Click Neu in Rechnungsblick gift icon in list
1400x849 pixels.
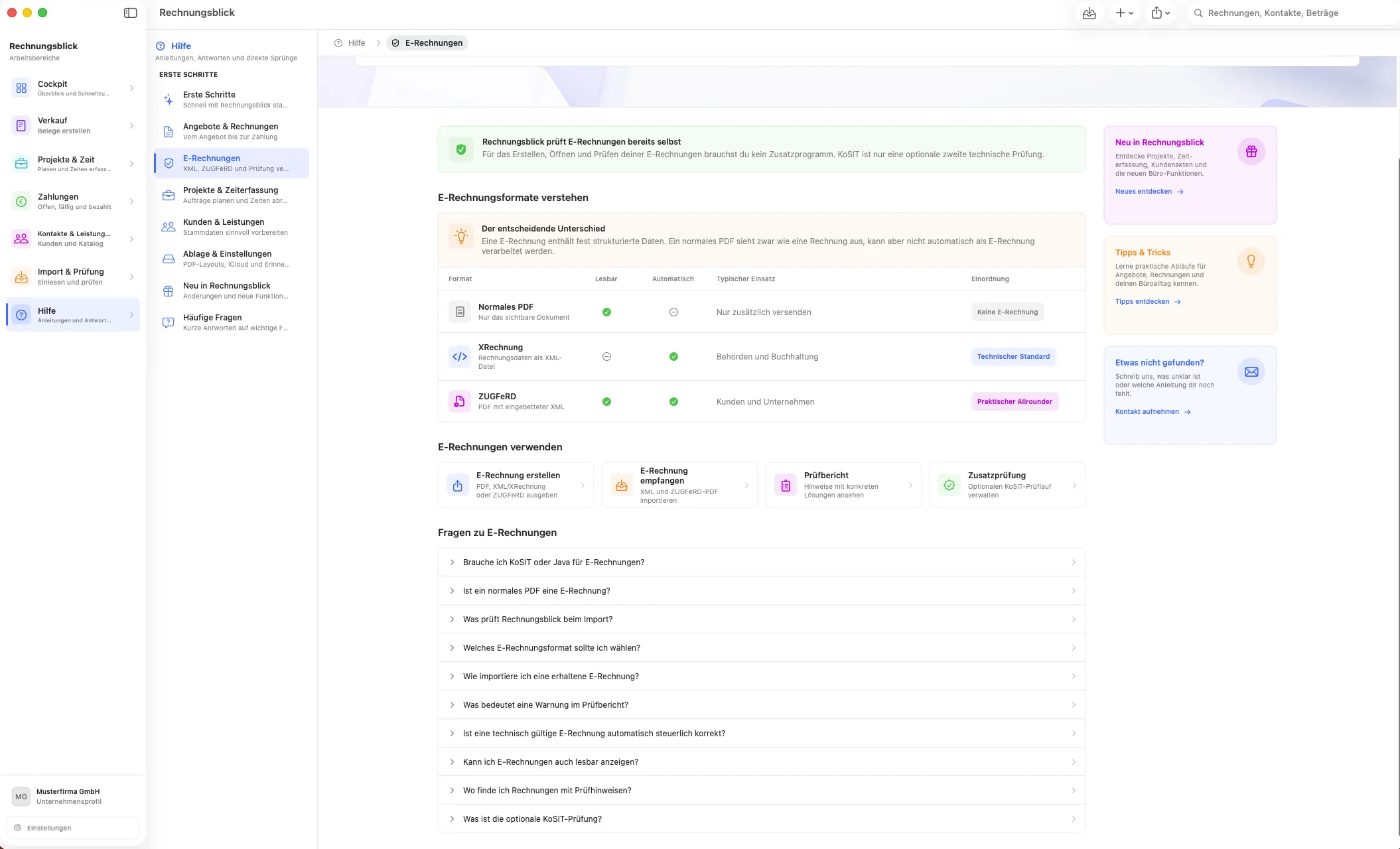[x=169, y=291]
